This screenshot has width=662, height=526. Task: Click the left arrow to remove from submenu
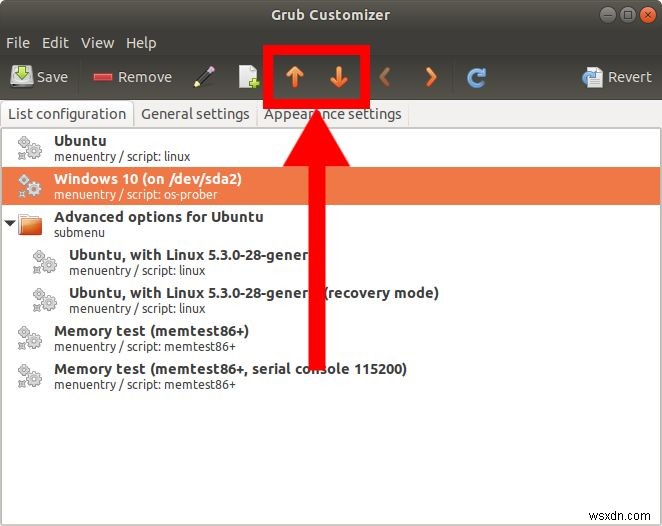click(384, 77)
